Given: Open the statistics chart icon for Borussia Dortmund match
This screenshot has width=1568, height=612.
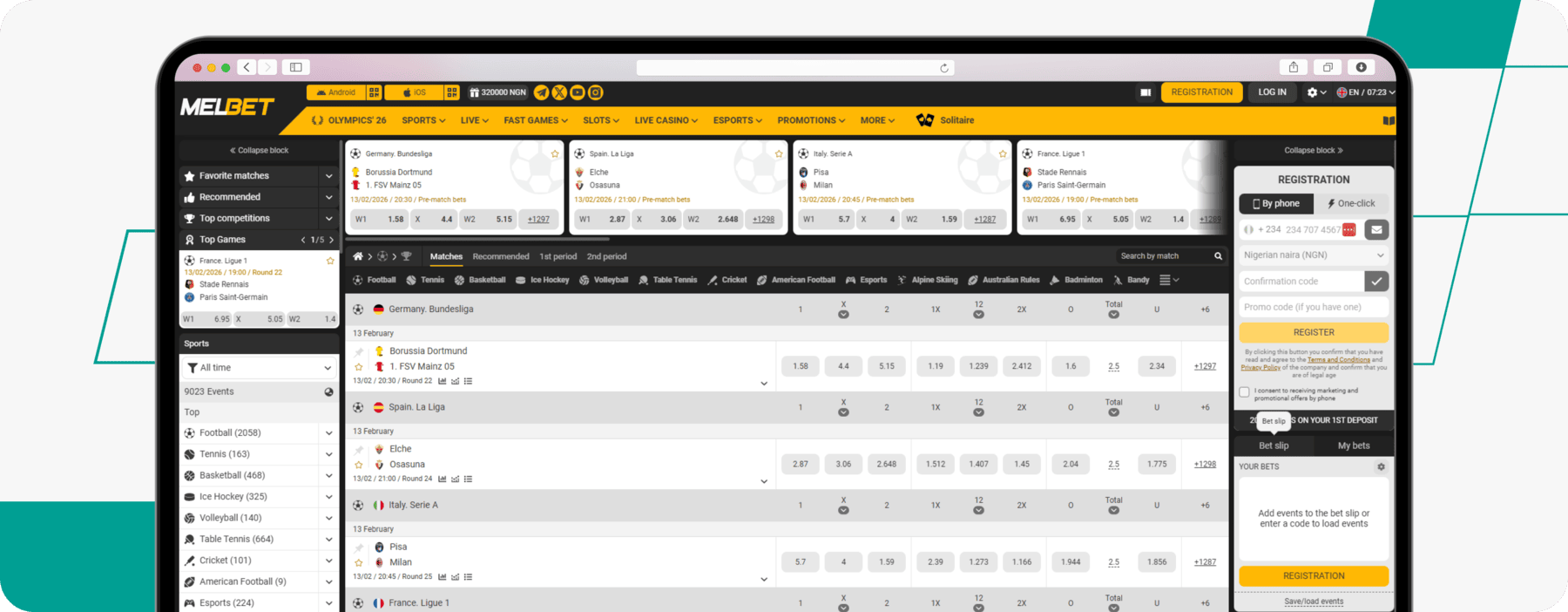Looking at the screenshot, I should pos(443,381).
